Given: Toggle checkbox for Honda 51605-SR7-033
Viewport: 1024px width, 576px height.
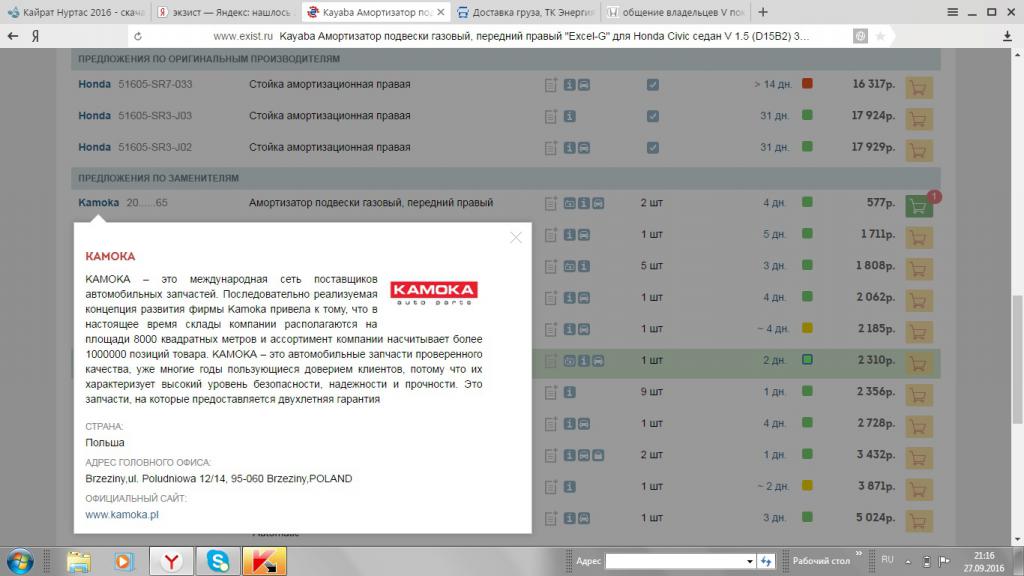Looking at the screenshot, I should [652, 84].
